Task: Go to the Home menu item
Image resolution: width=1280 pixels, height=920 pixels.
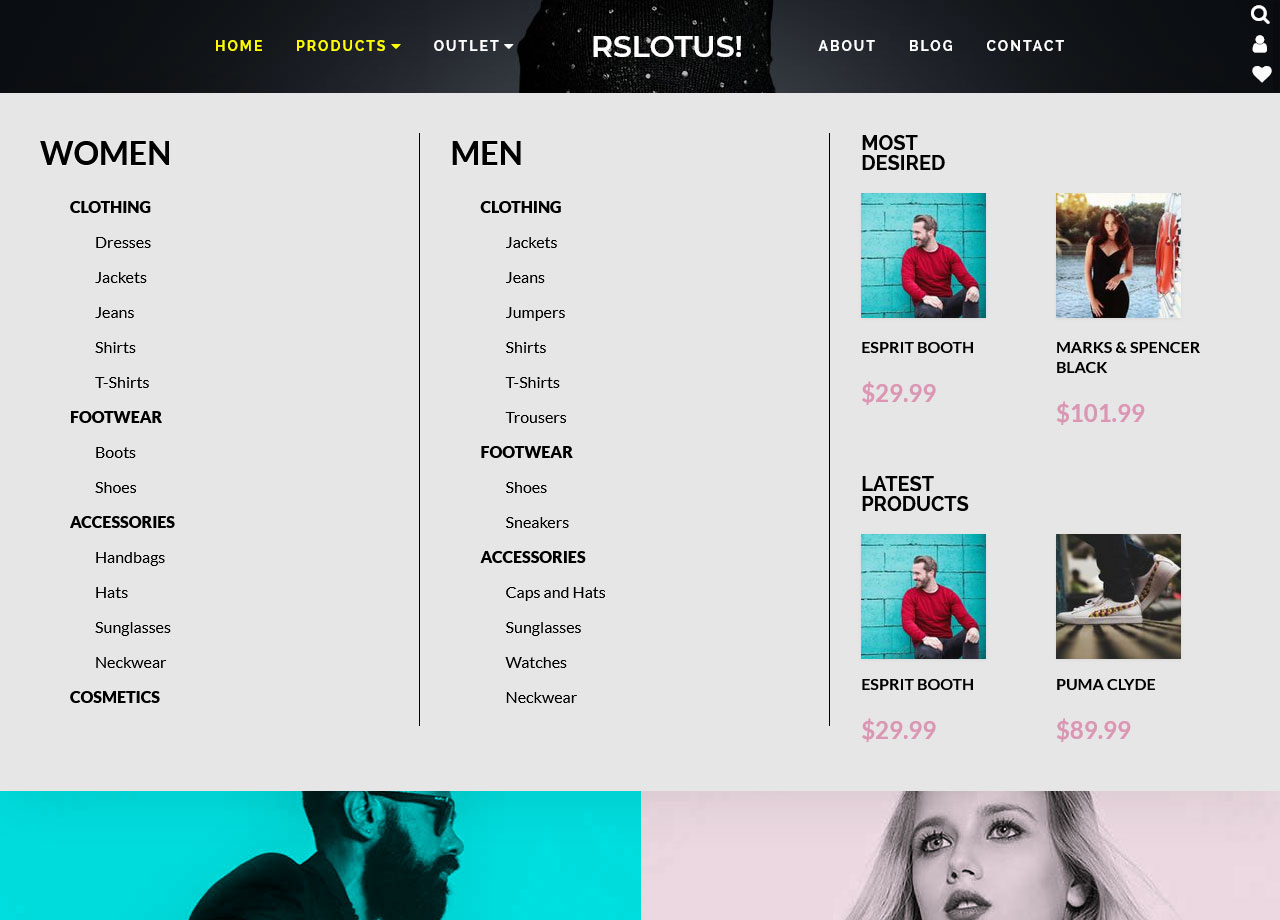Action: [239, 46]
